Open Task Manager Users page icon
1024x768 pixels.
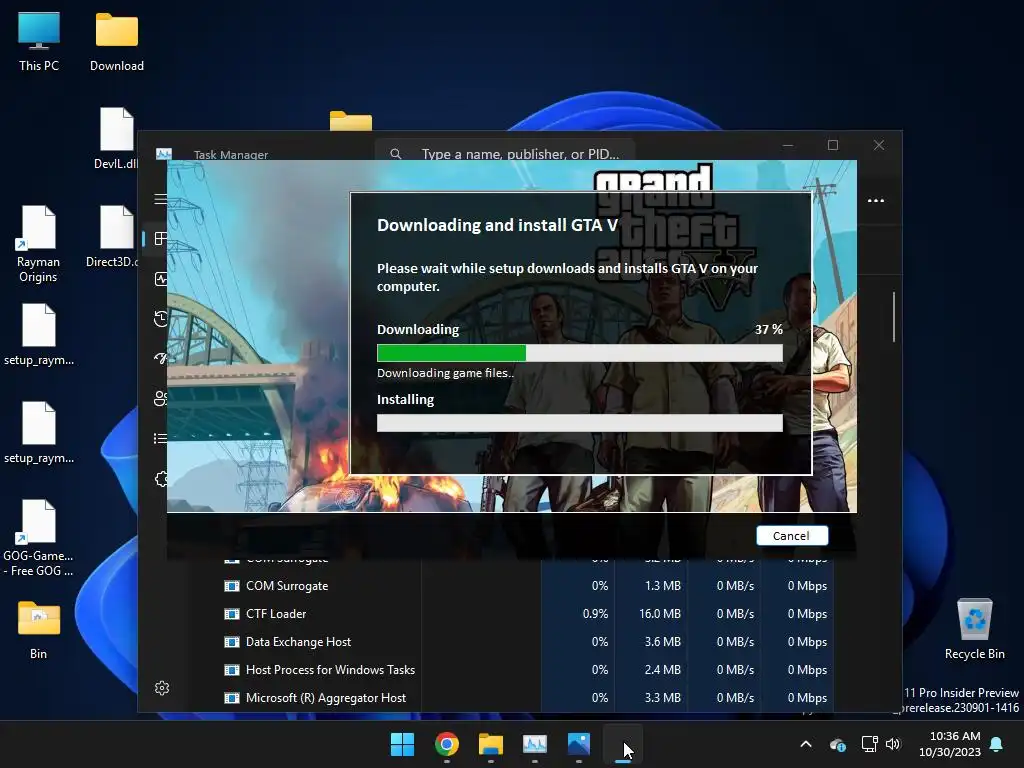tap(161, 398)
